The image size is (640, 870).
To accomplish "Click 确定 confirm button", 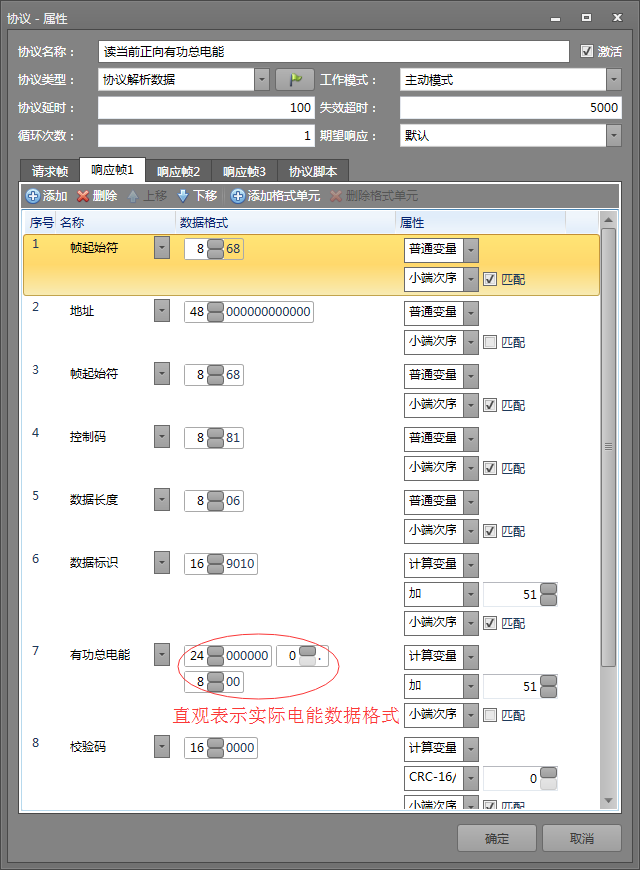I will [x=497, y=838].
